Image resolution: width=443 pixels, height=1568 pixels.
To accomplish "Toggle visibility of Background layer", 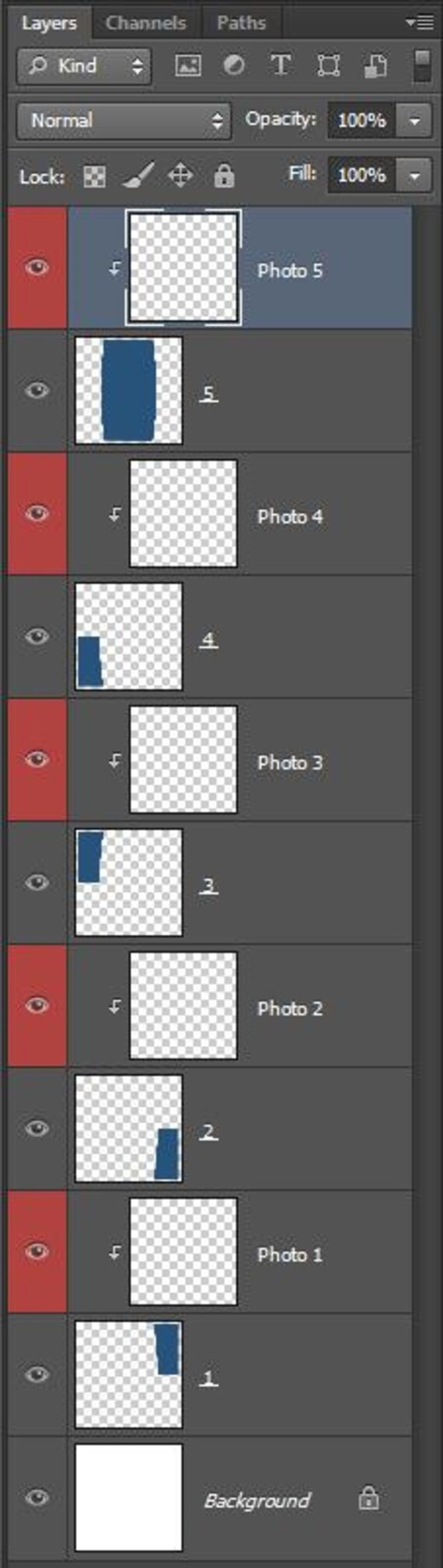I will point(37,1498).
